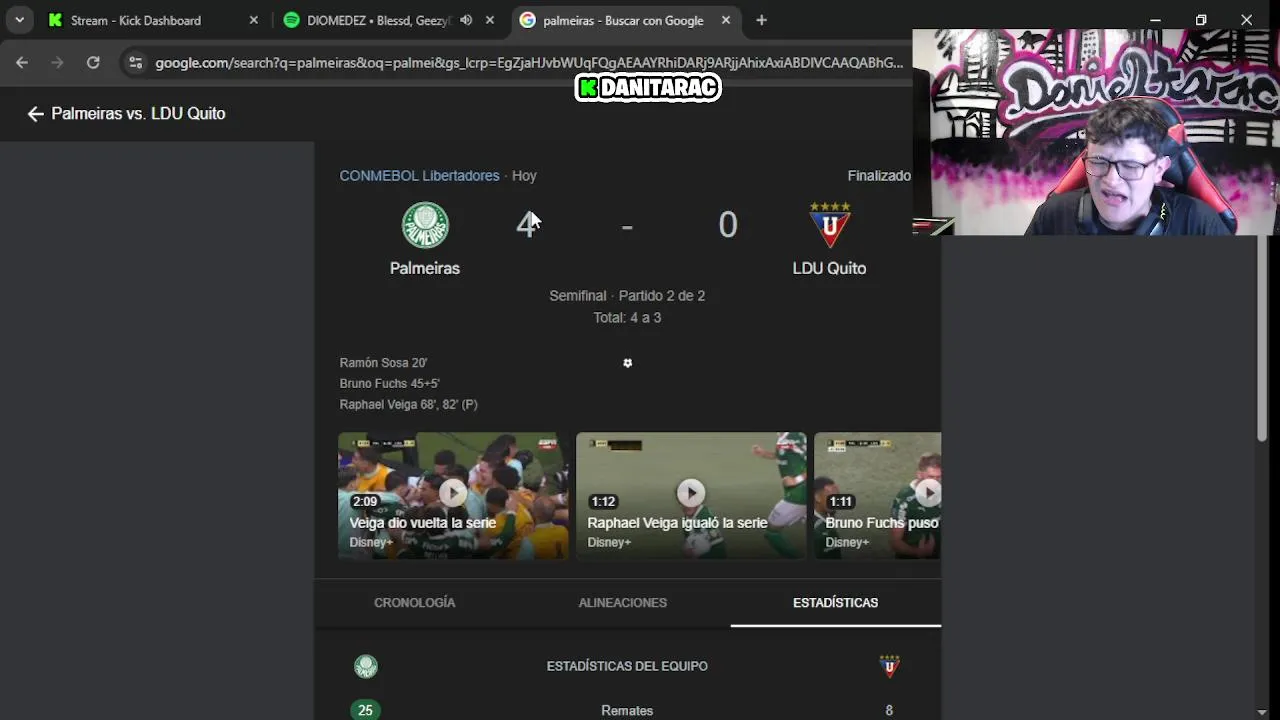Screen dimensions: 1280x720
Task: Click 'Bruno Fuchs 45+5'' scorer text
Action: pos(389,383)
